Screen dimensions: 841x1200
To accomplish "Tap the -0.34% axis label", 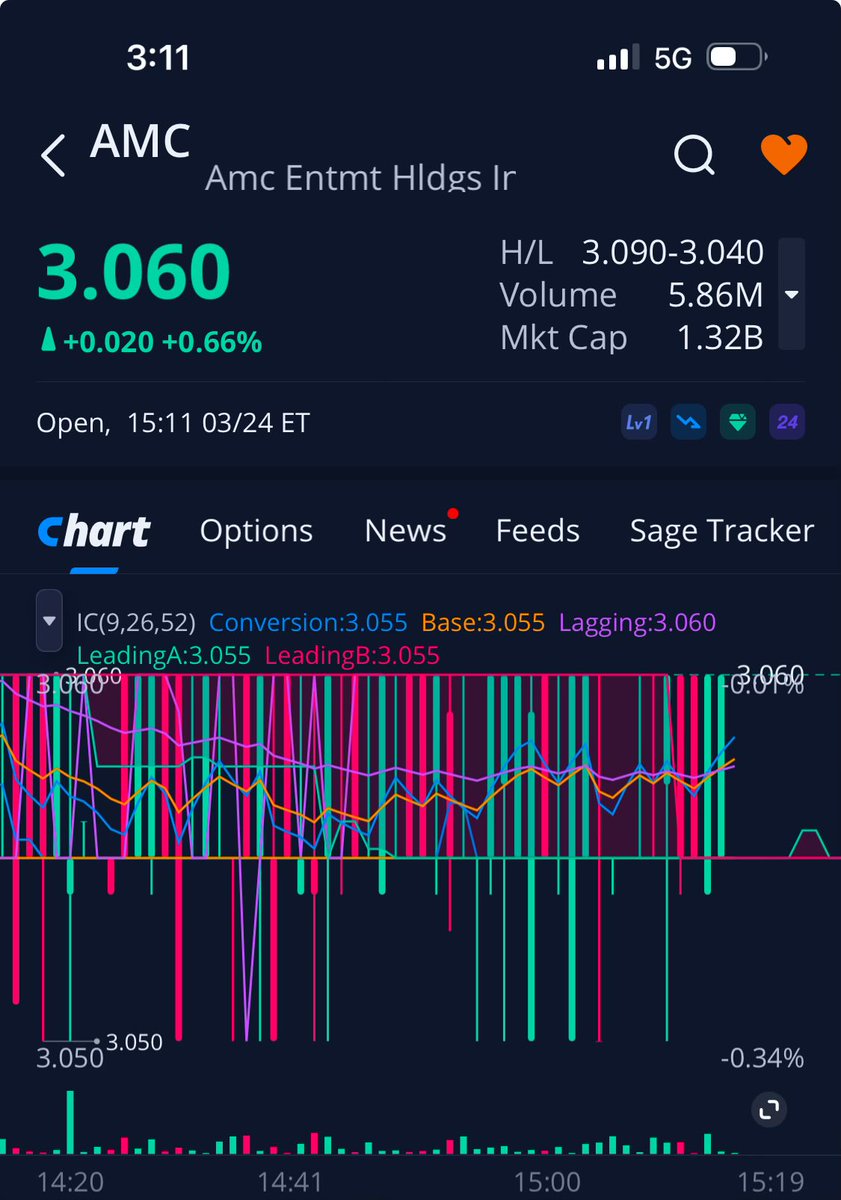I will click(x=762, y=1058).
